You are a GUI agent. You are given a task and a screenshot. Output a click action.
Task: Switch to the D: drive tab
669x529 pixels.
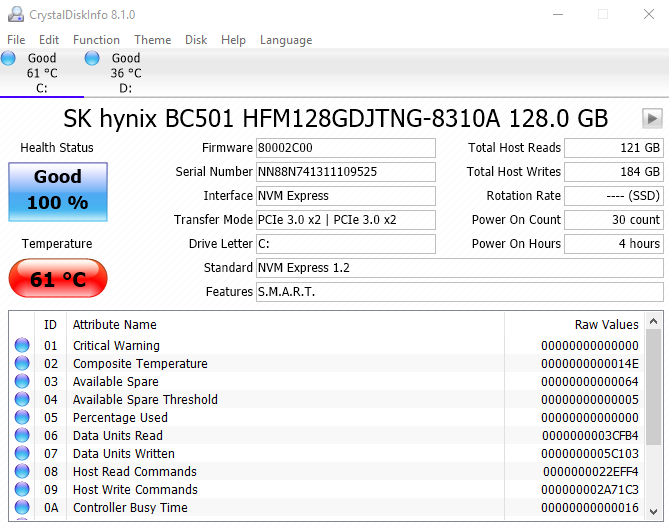126,73
